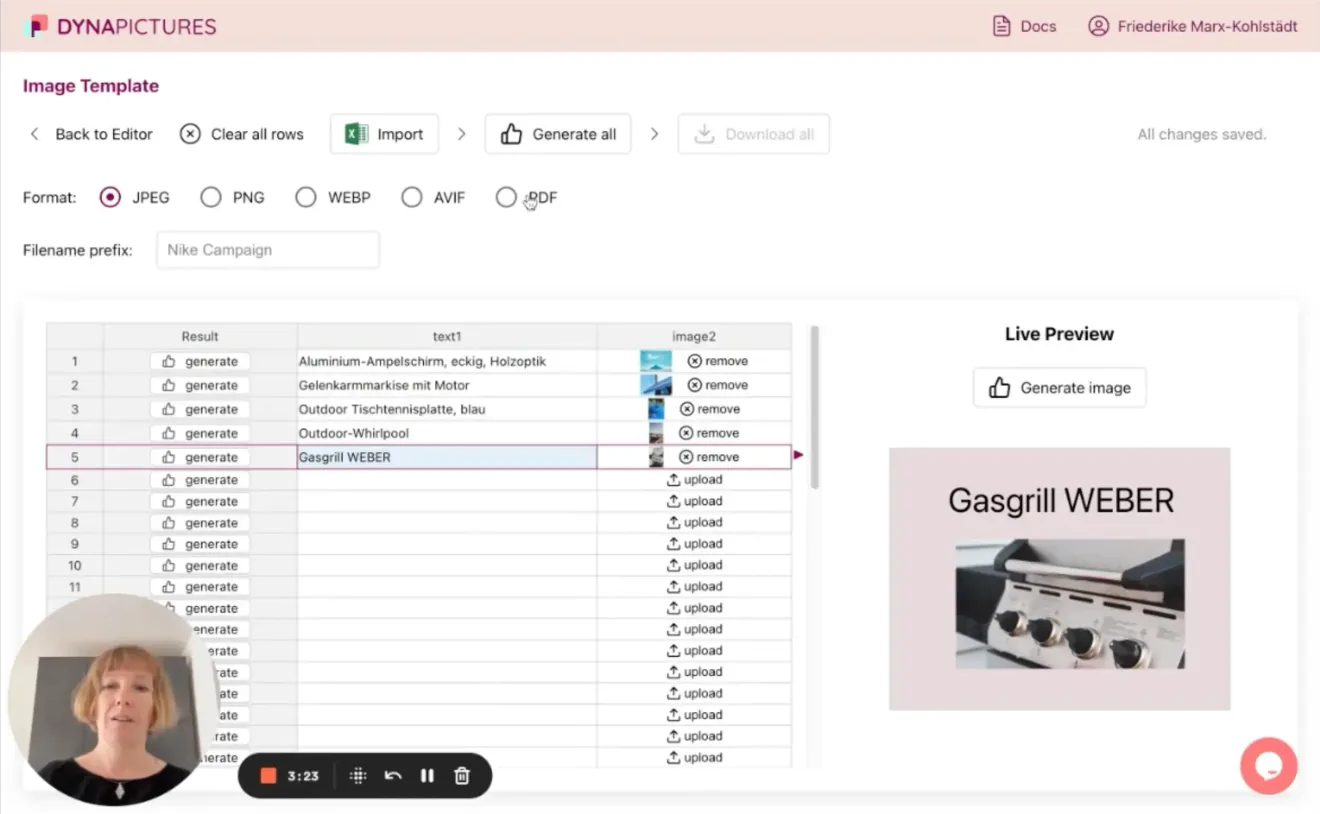This screenshot has height=814, width=1320.
Task: Open the user account Friederike Marx-Kohlstädt
Action: point(1193,26)
